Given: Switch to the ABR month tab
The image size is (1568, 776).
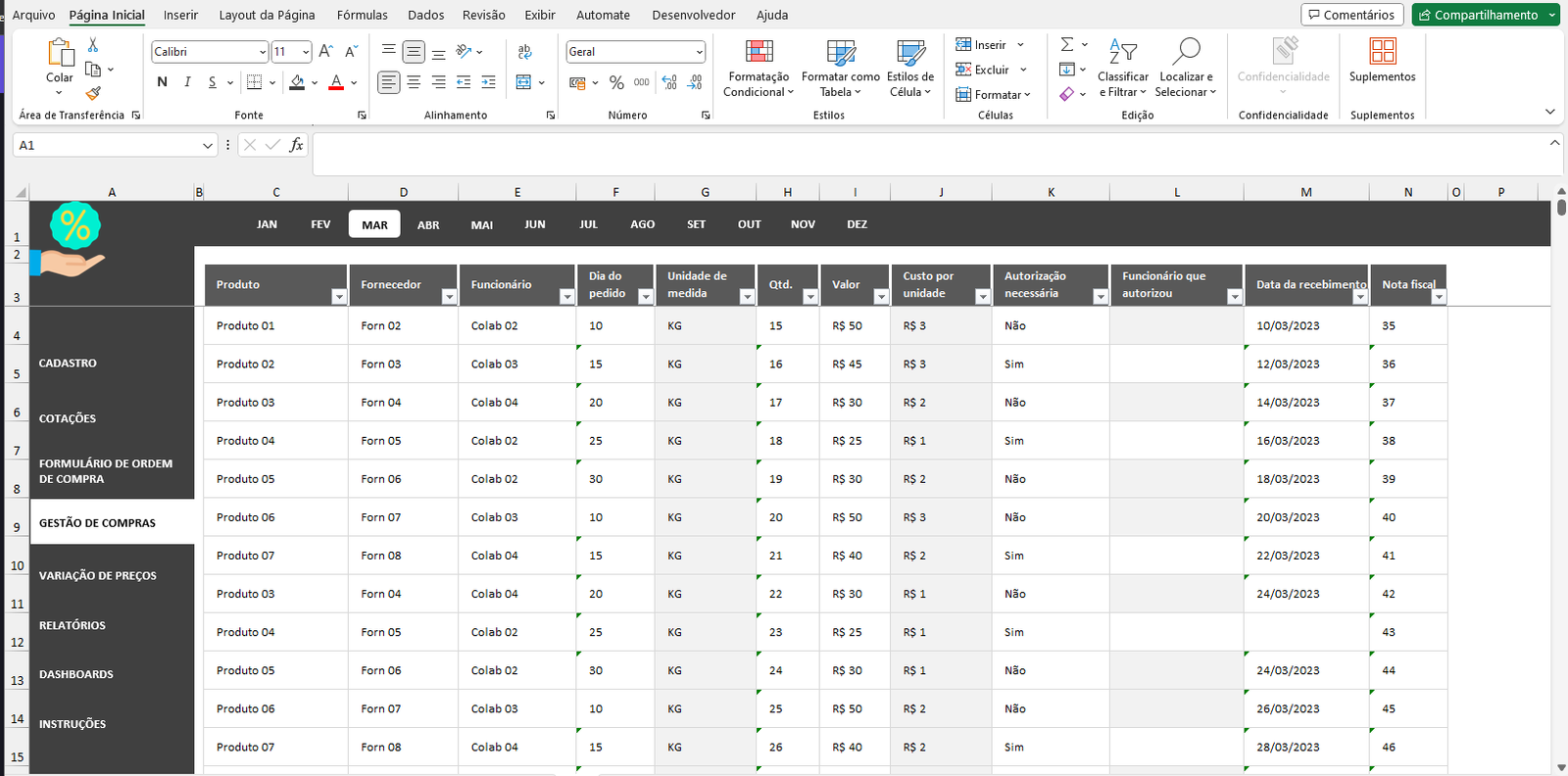Looking at the screenshot, I should point(428,224).
